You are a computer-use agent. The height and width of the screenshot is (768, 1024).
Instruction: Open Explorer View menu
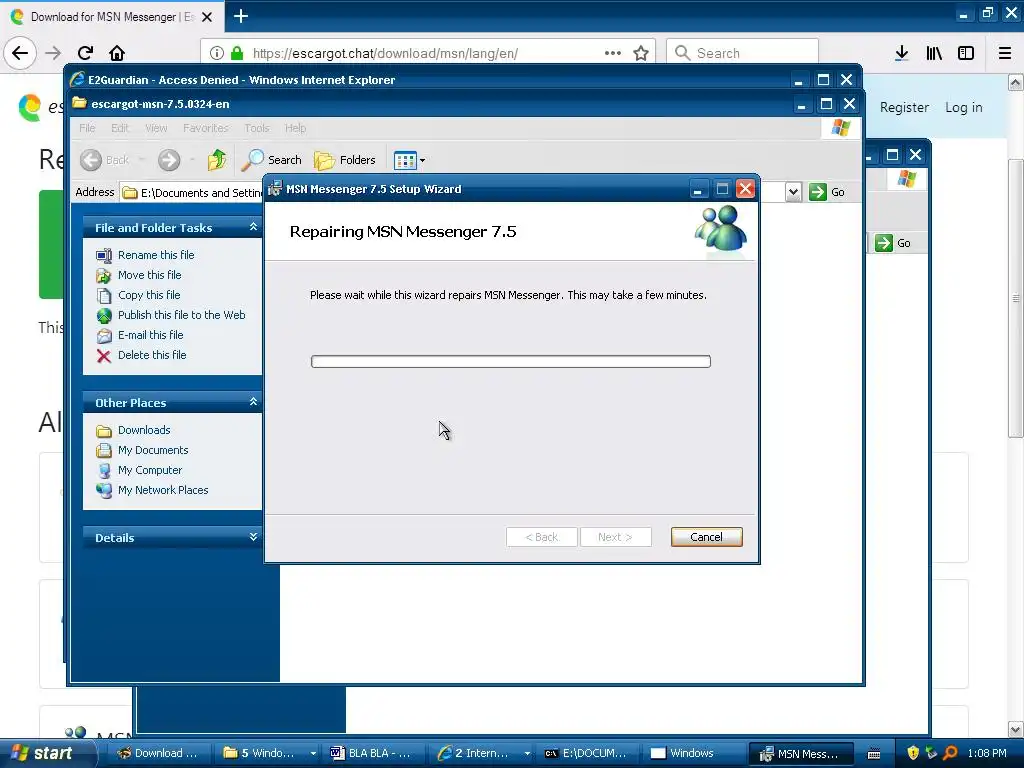(x=156, y=128)
